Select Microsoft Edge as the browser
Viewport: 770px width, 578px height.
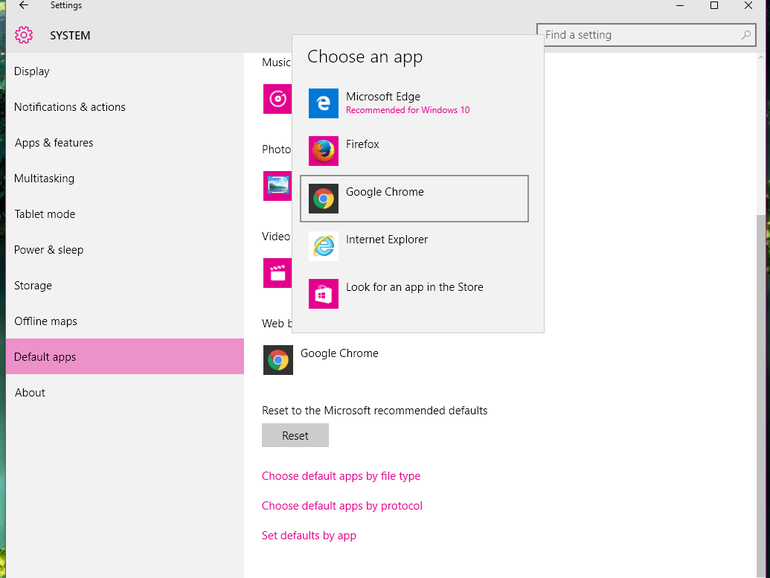click(414, 103)
